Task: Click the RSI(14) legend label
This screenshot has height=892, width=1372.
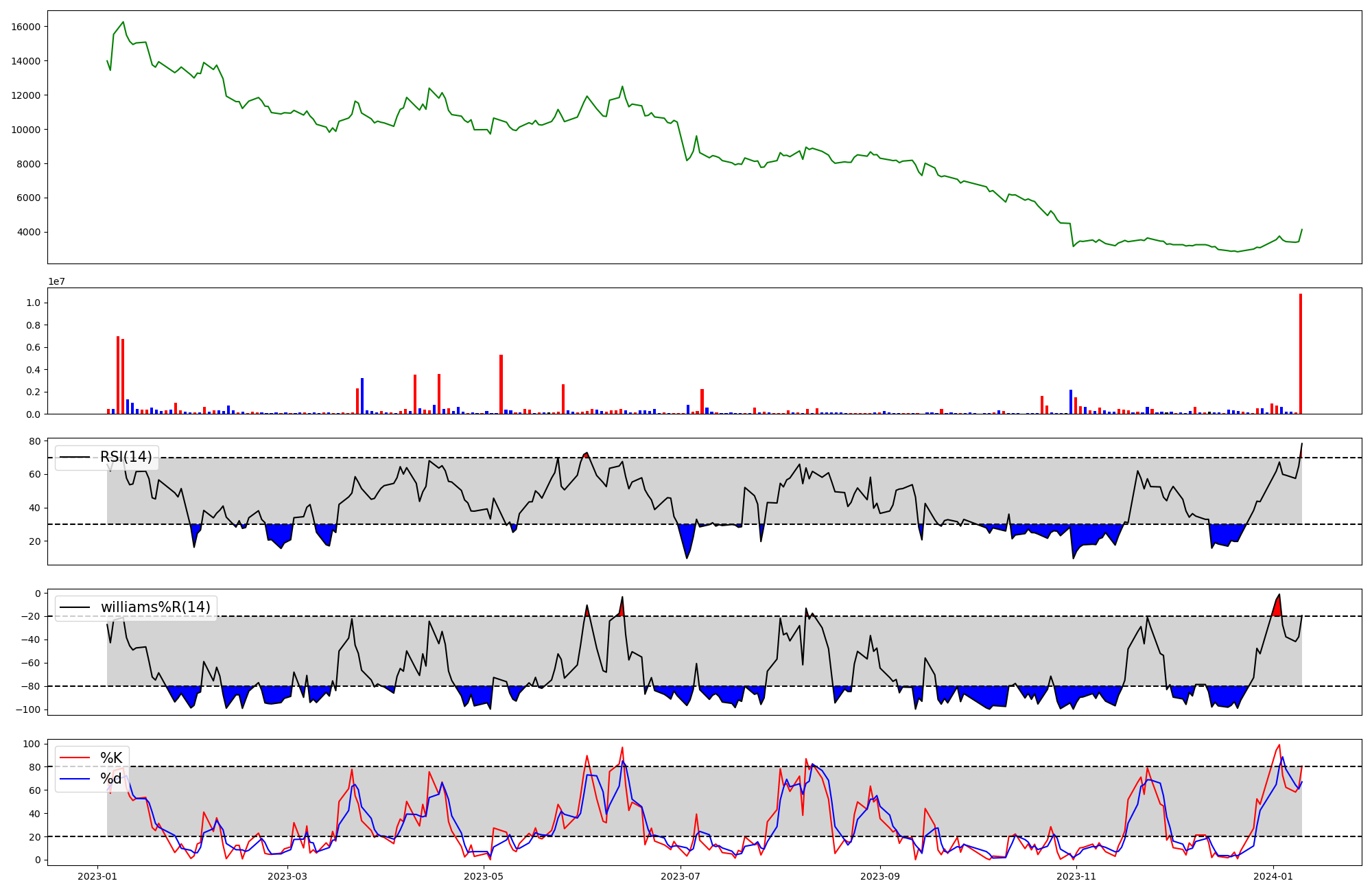Action: tap(126, 457)
